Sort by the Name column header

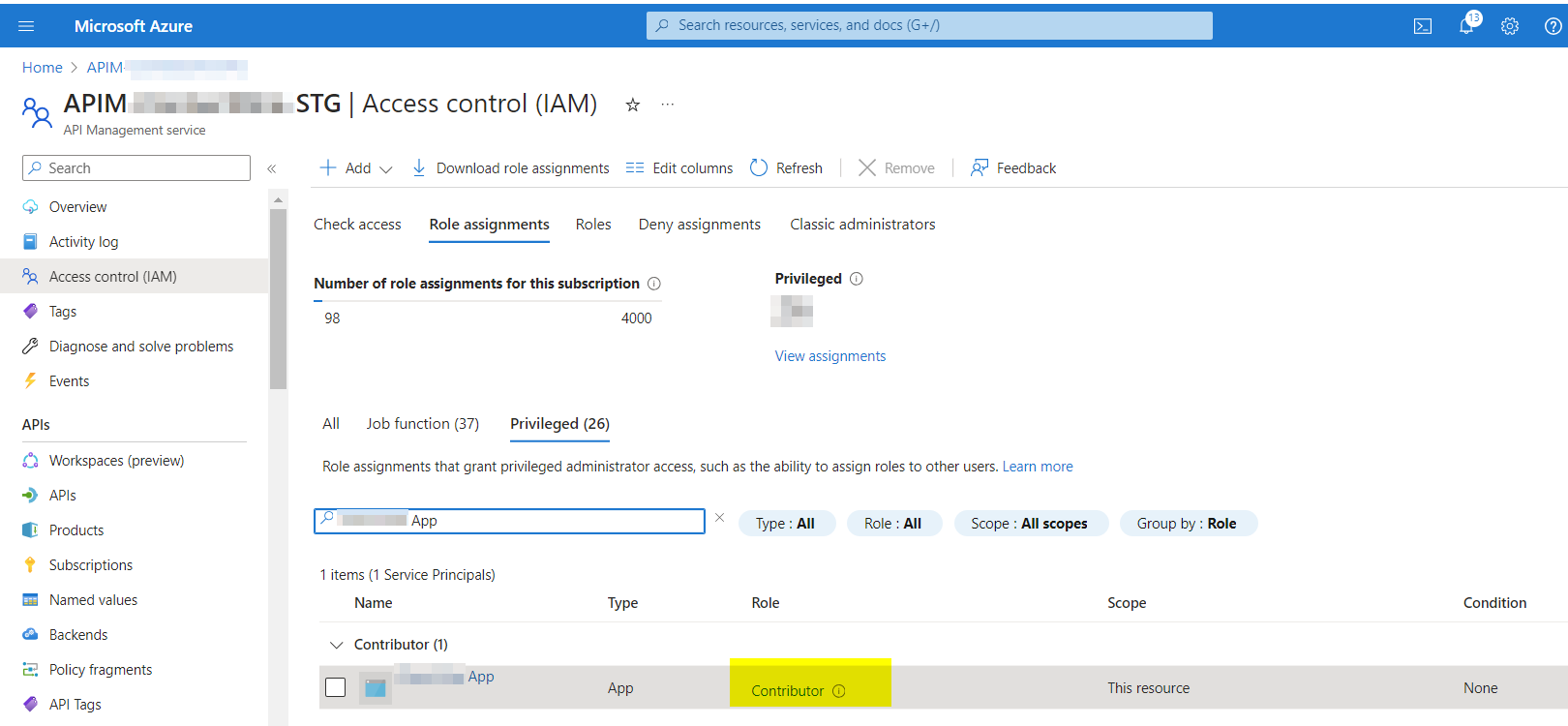(374, 603)
